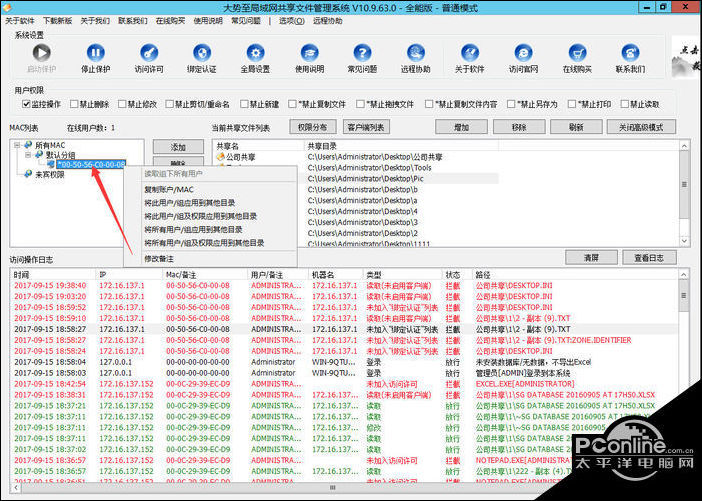702x501 pixels.
Task: Click the 客户端列表 button
Action: click(366, 127)
